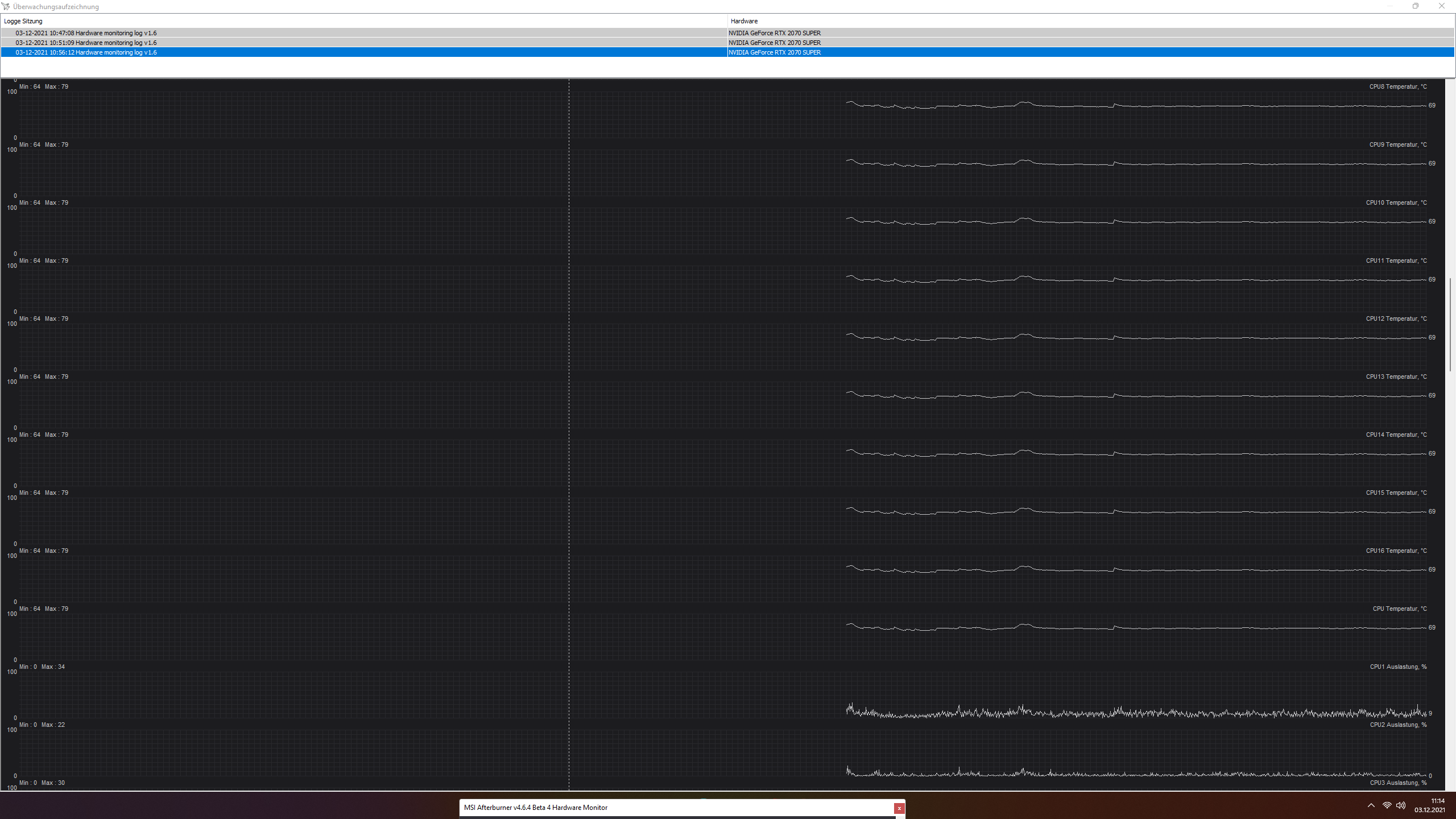Image resolution: width=1456 pixels, height=819 pixels.
Task: Click the Afterburner icon in the title bar
Action: point(6,6)
